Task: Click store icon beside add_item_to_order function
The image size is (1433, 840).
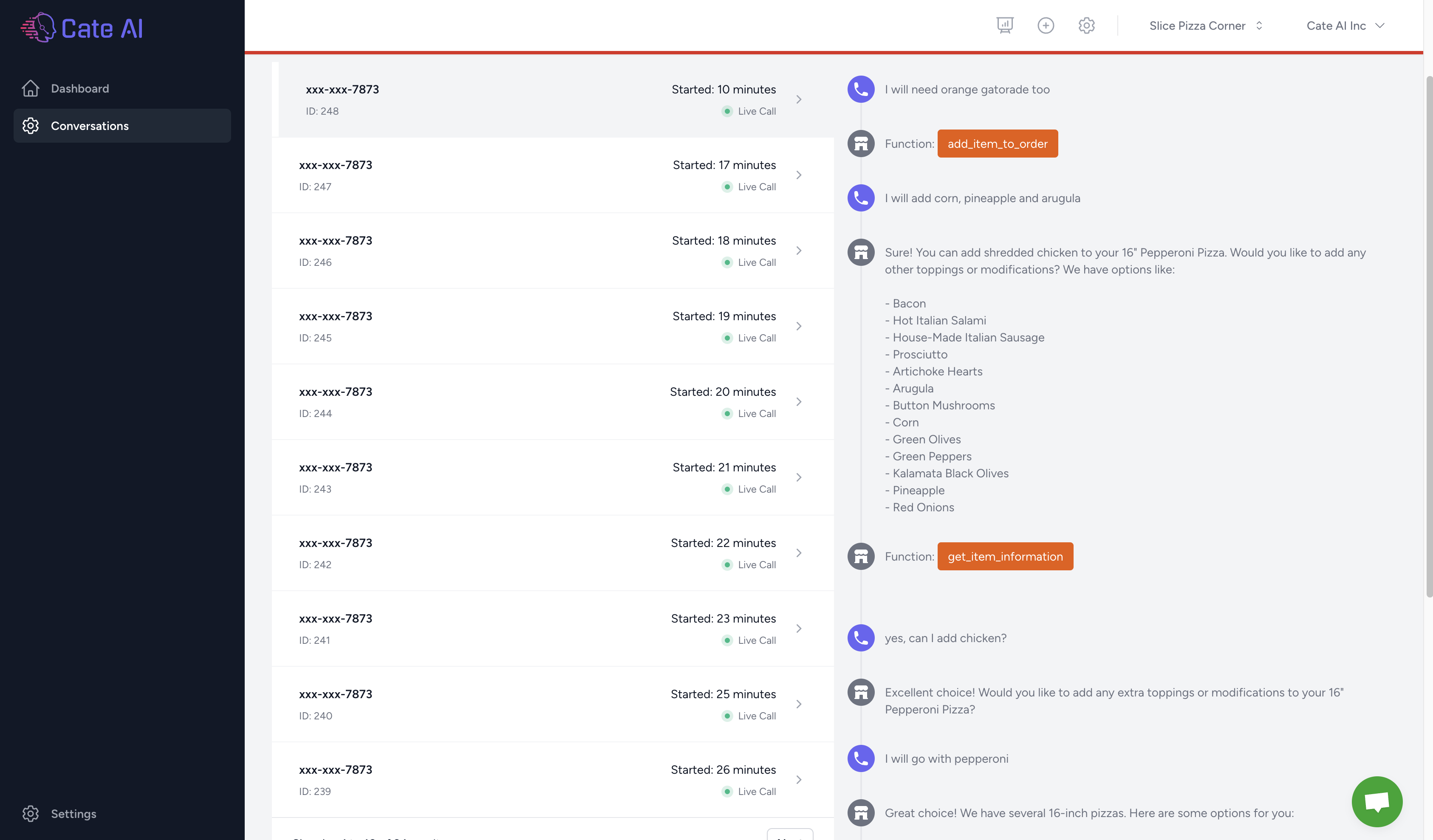Action: (x=861, y=144)
